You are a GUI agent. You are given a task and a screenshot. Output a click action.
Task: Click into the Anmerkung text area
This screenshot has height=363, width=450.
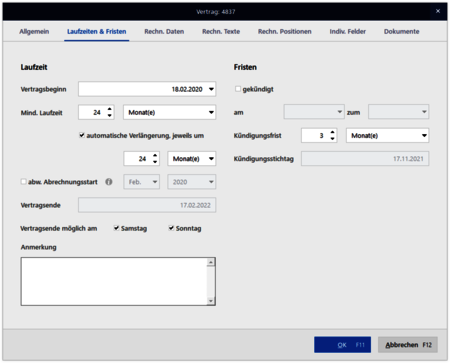click(114, 281)
